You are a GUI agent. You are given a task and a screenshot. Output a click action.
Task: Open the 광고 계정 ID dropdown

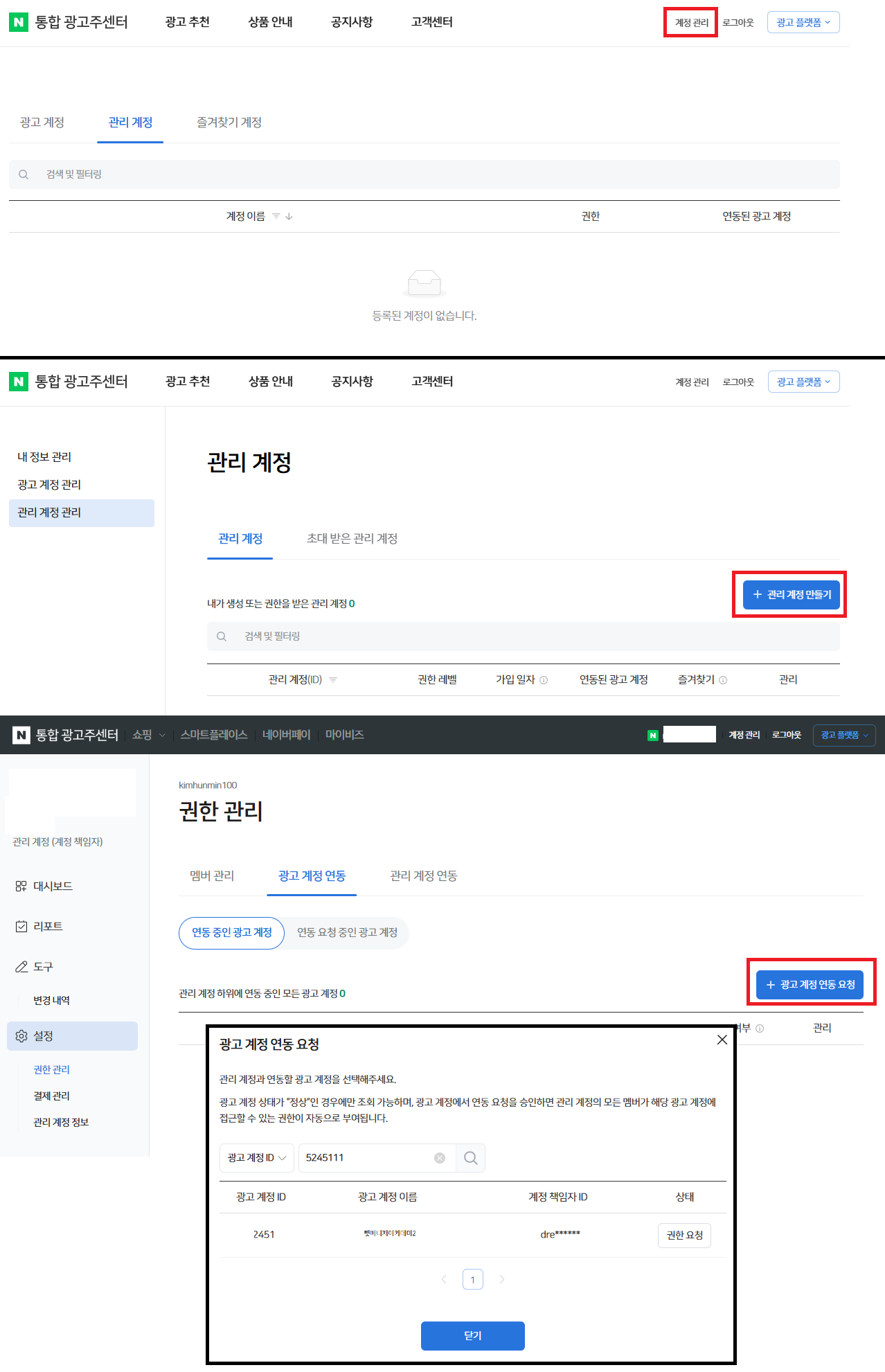pyautogui.click(x=257, y=1158)
